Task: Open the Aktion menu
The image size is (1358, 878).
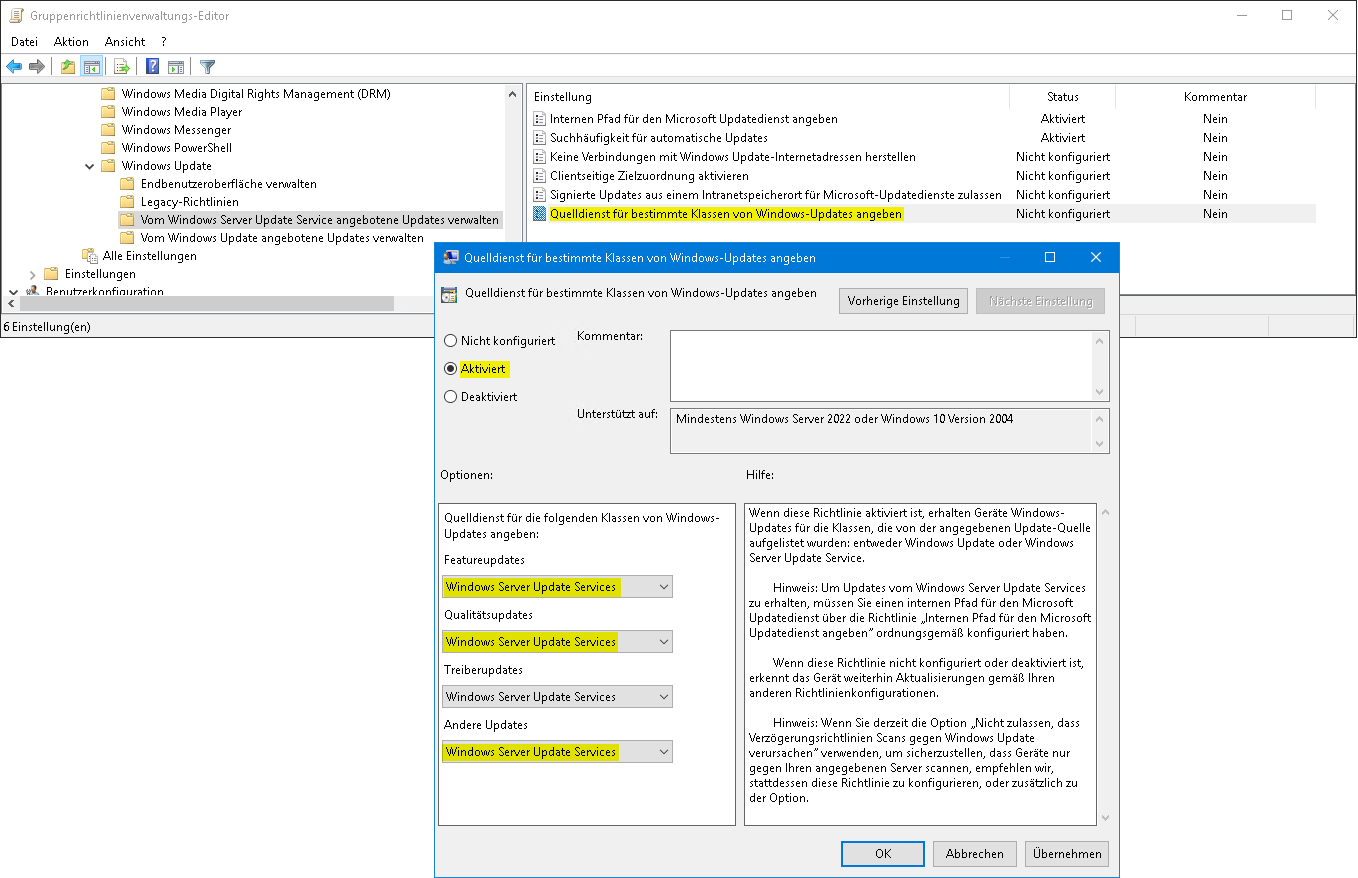Action: click(71, 42)
